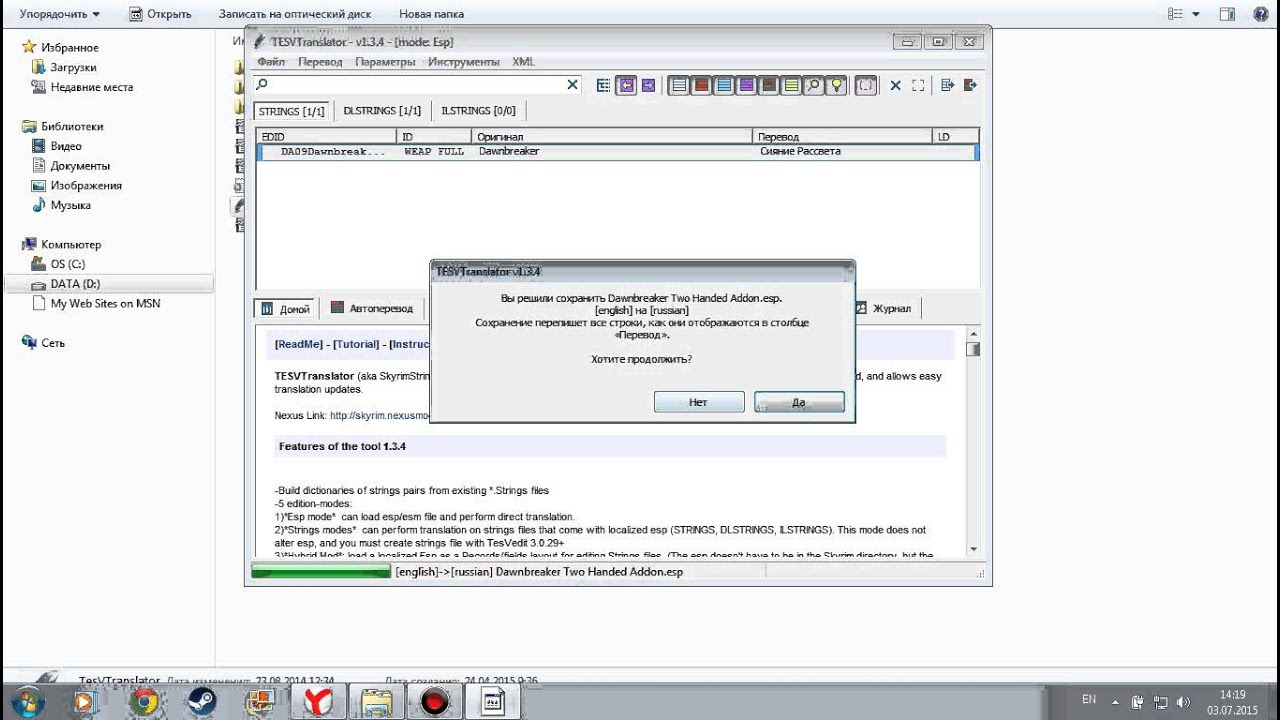Open the Инструменты menu
The image size is (1280, 720).
(464, 62)
